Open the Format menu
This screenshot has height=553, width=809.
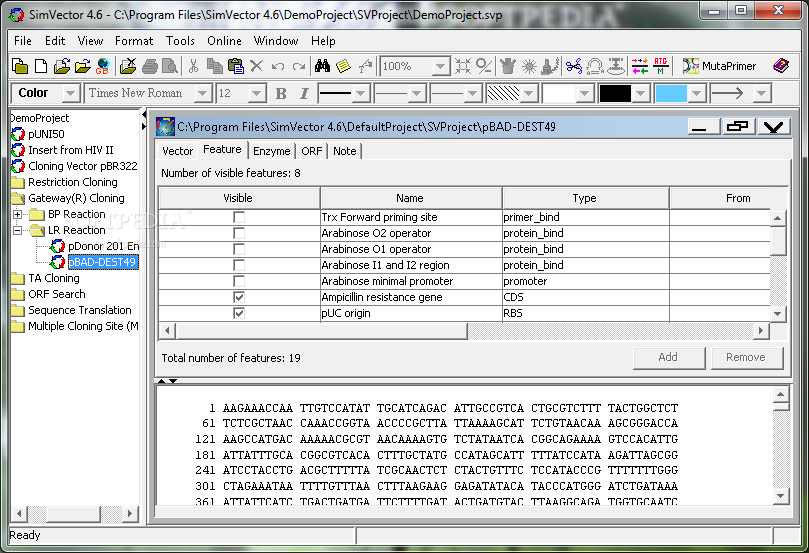134,41
